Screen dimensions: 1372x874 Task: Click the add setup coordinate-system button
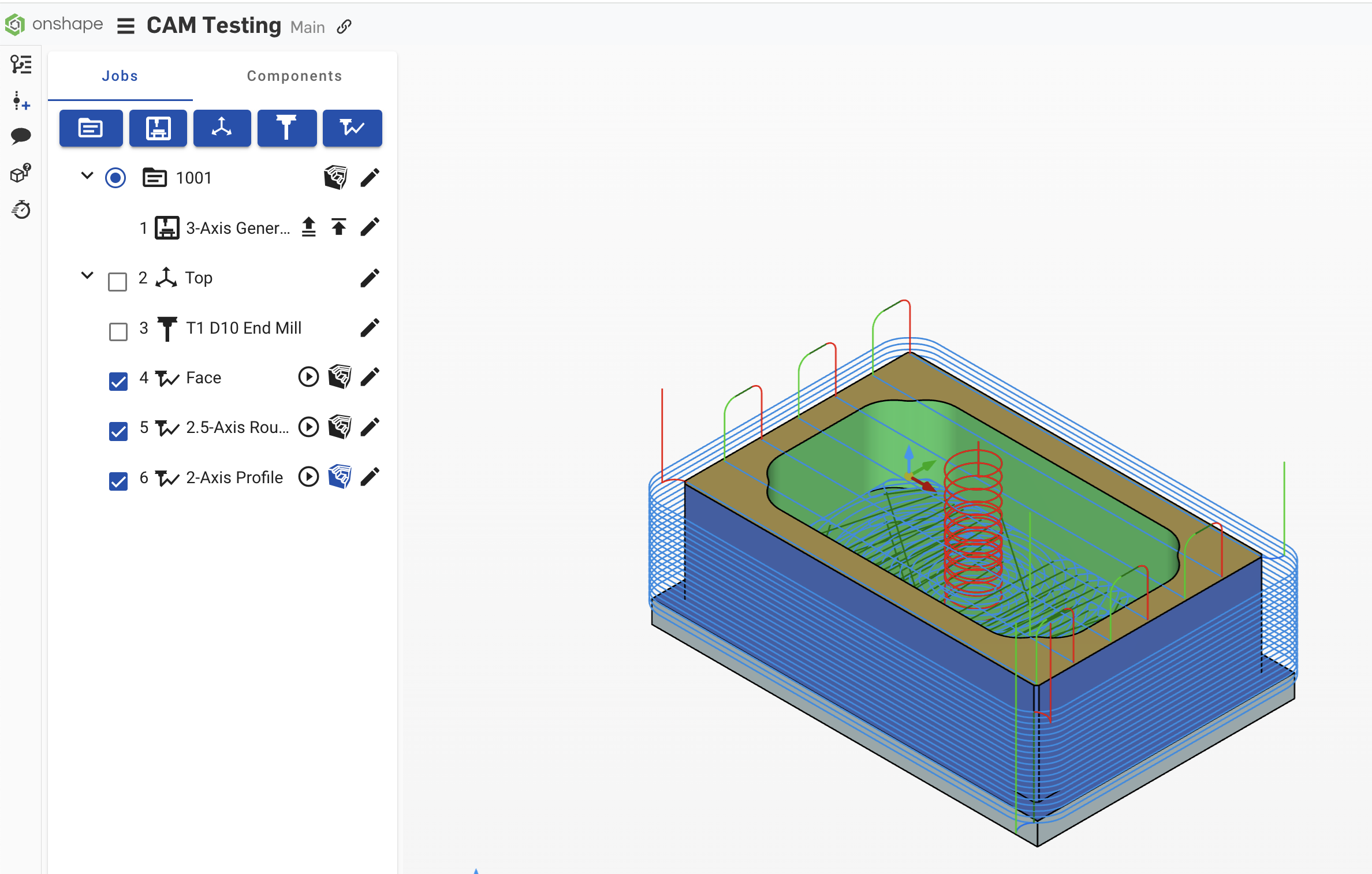222,128
